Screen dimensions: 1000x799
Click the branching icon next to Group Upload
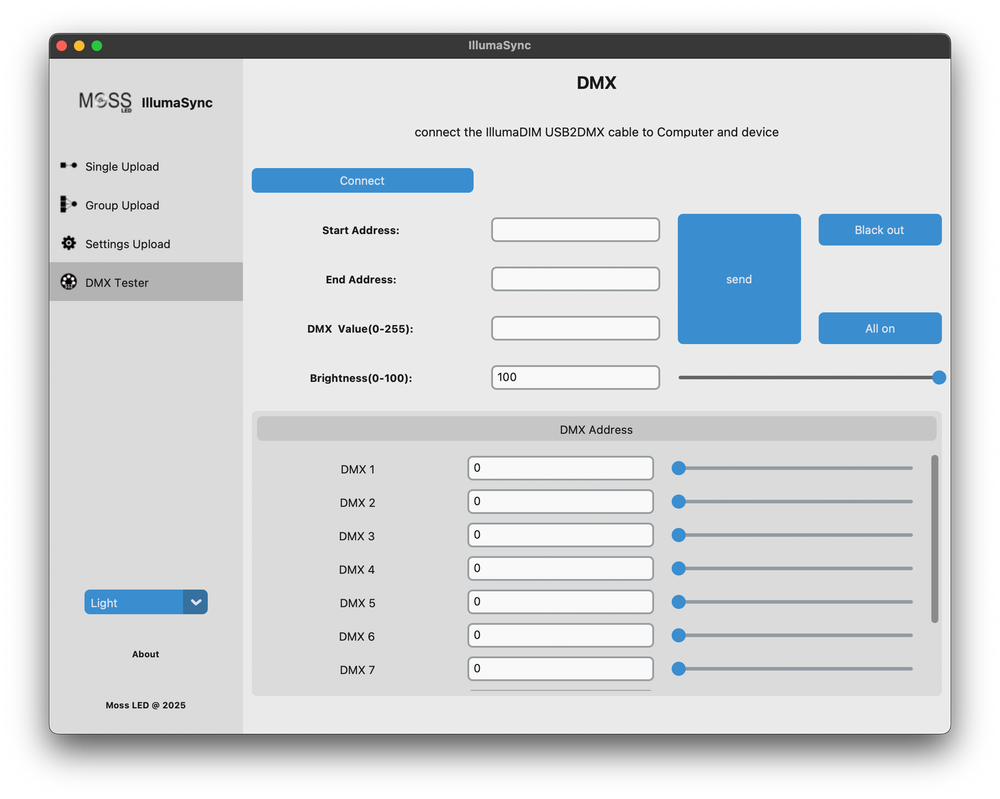tap(68, 205)
